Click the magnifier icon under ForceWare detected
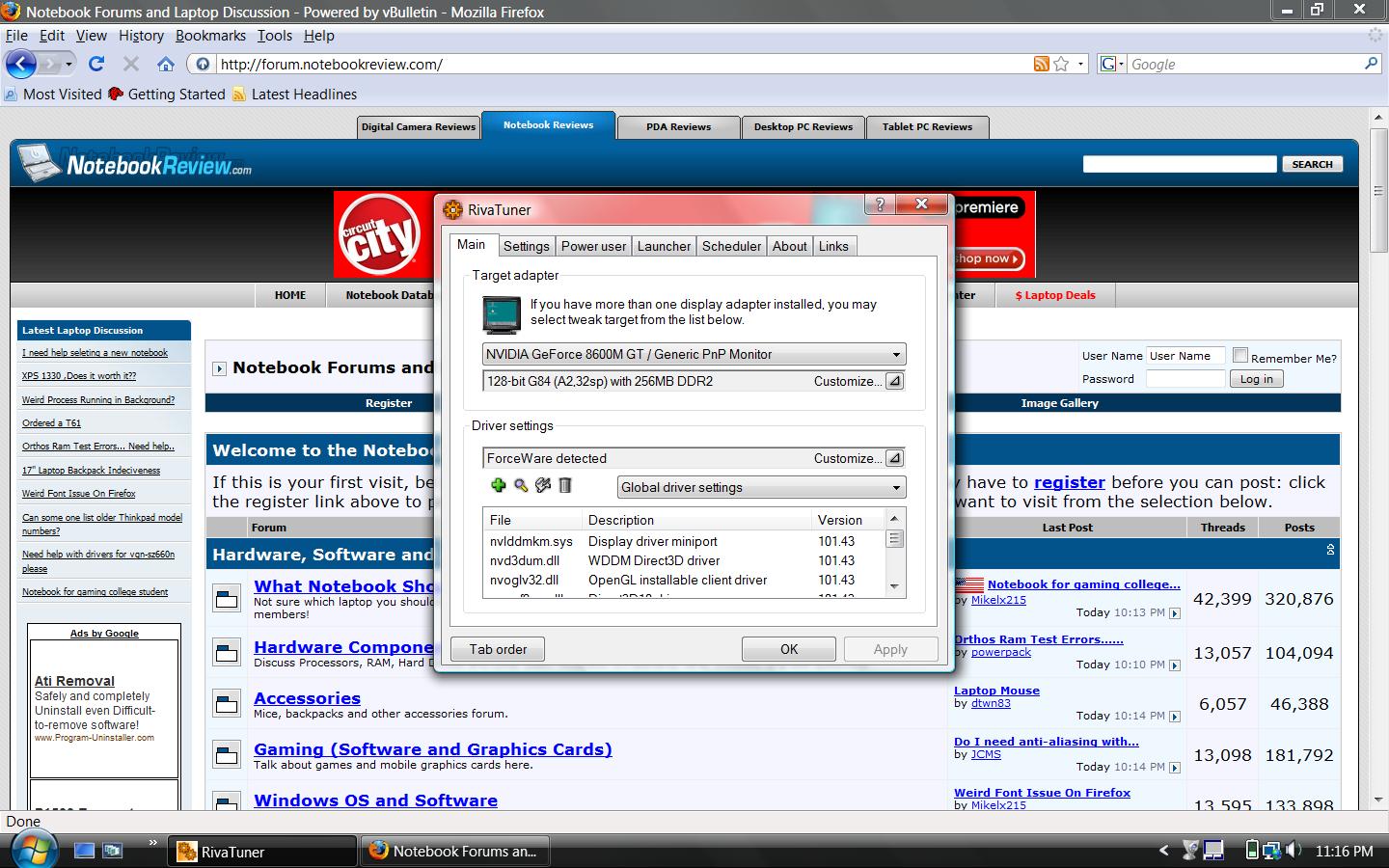 point(521,486)
